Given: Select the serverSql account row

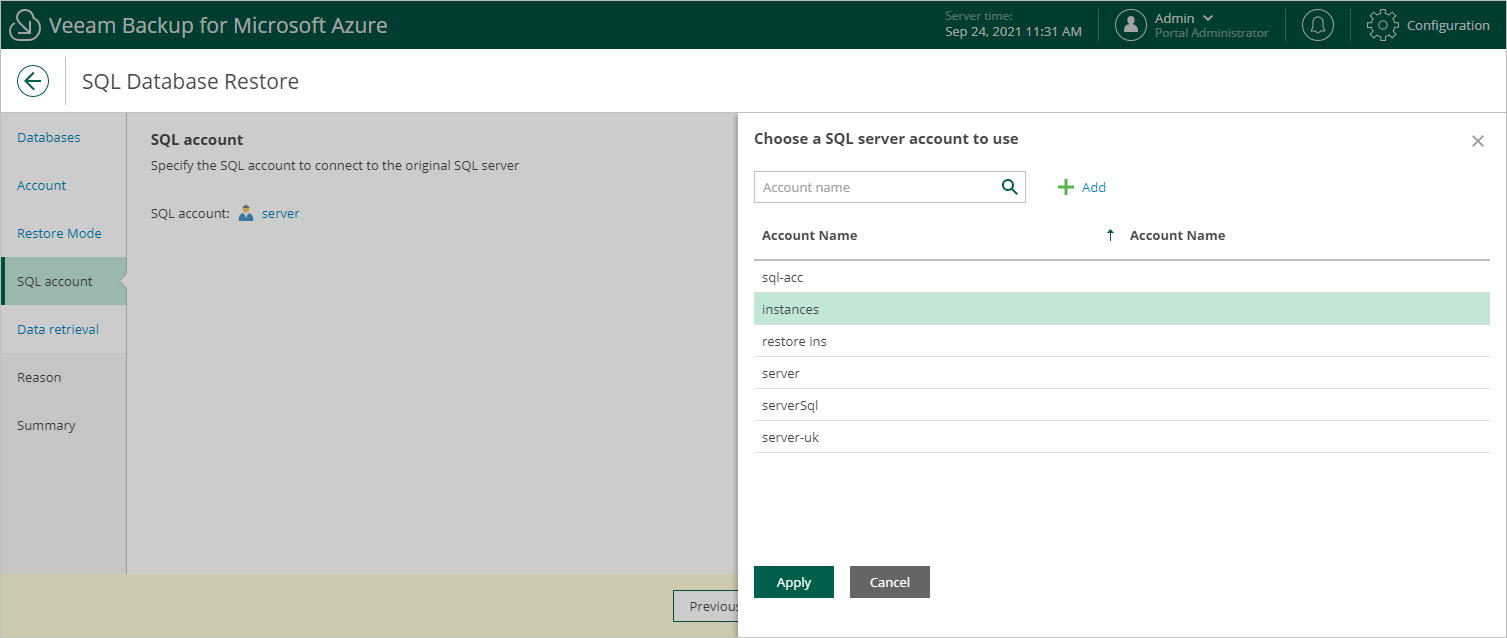Looking at the screenshot, I should coord(1122,405).
